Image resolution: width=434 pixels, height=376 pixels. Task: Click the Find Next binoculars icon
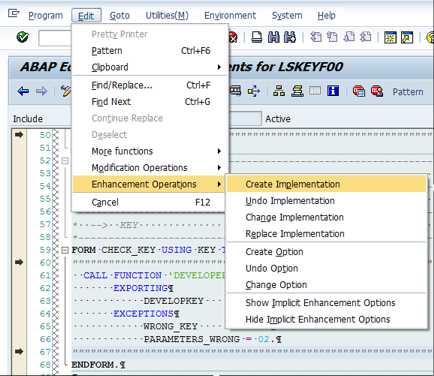(290, 37)
